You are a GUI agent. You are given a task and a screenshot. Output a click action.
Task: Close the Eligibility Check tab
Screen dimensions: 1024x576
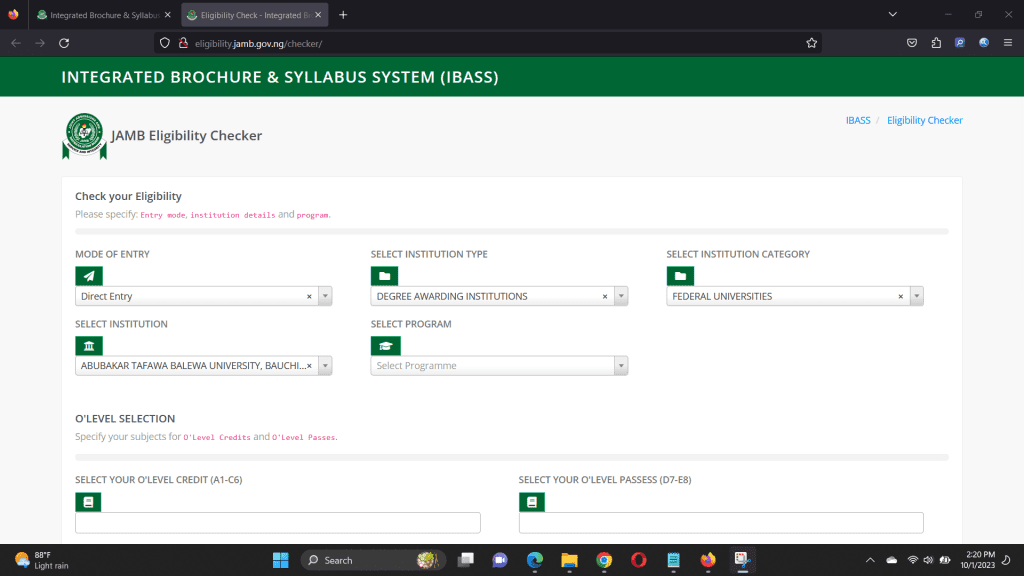click(x=318, y=15)
